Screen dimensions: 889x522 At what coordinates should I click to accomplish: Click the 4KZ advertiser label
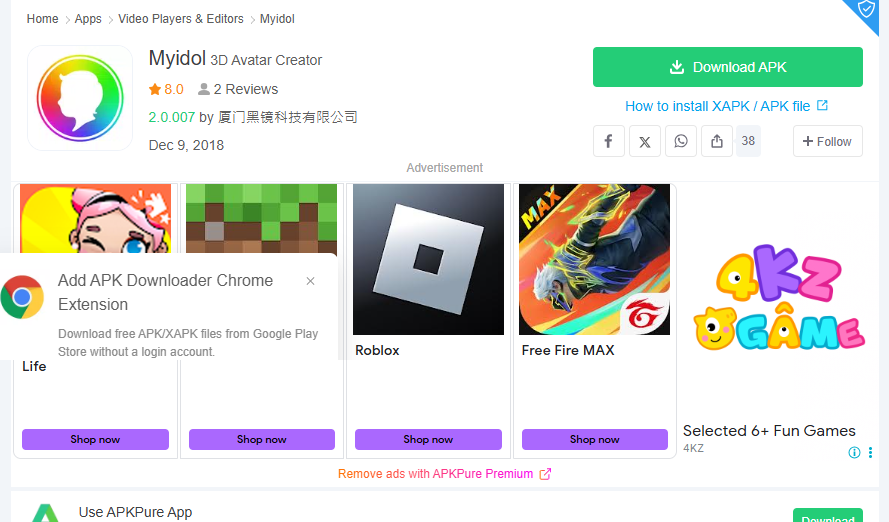click(693, 448)
